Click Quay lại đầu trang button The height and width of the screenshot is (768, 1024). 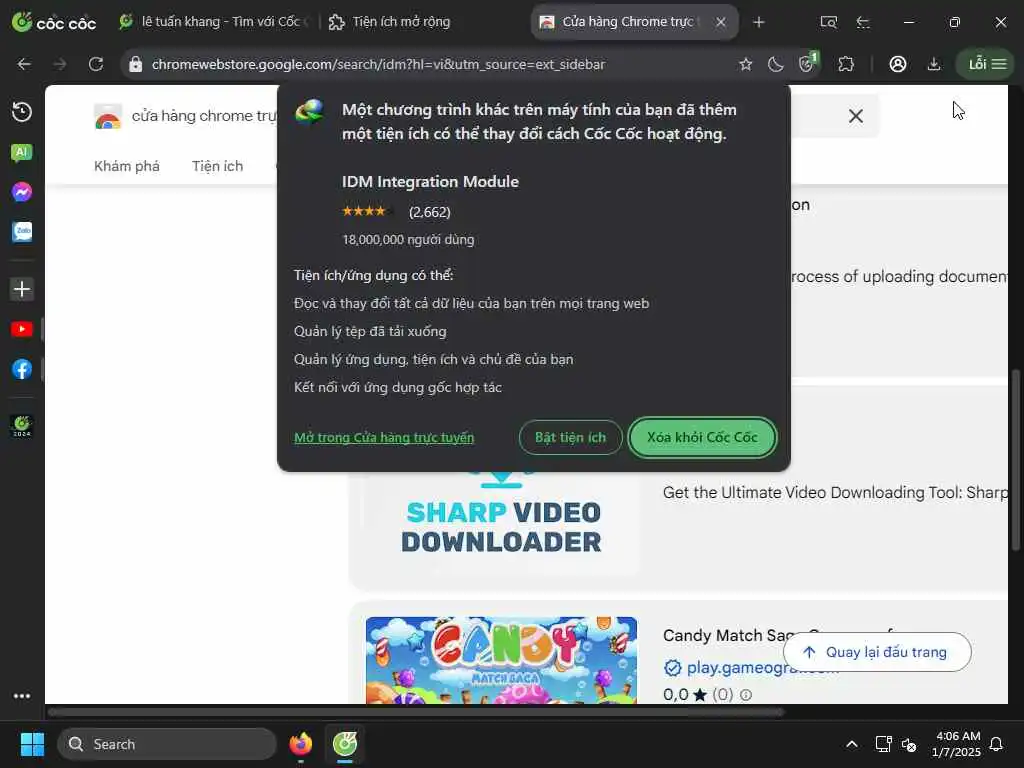876,652
